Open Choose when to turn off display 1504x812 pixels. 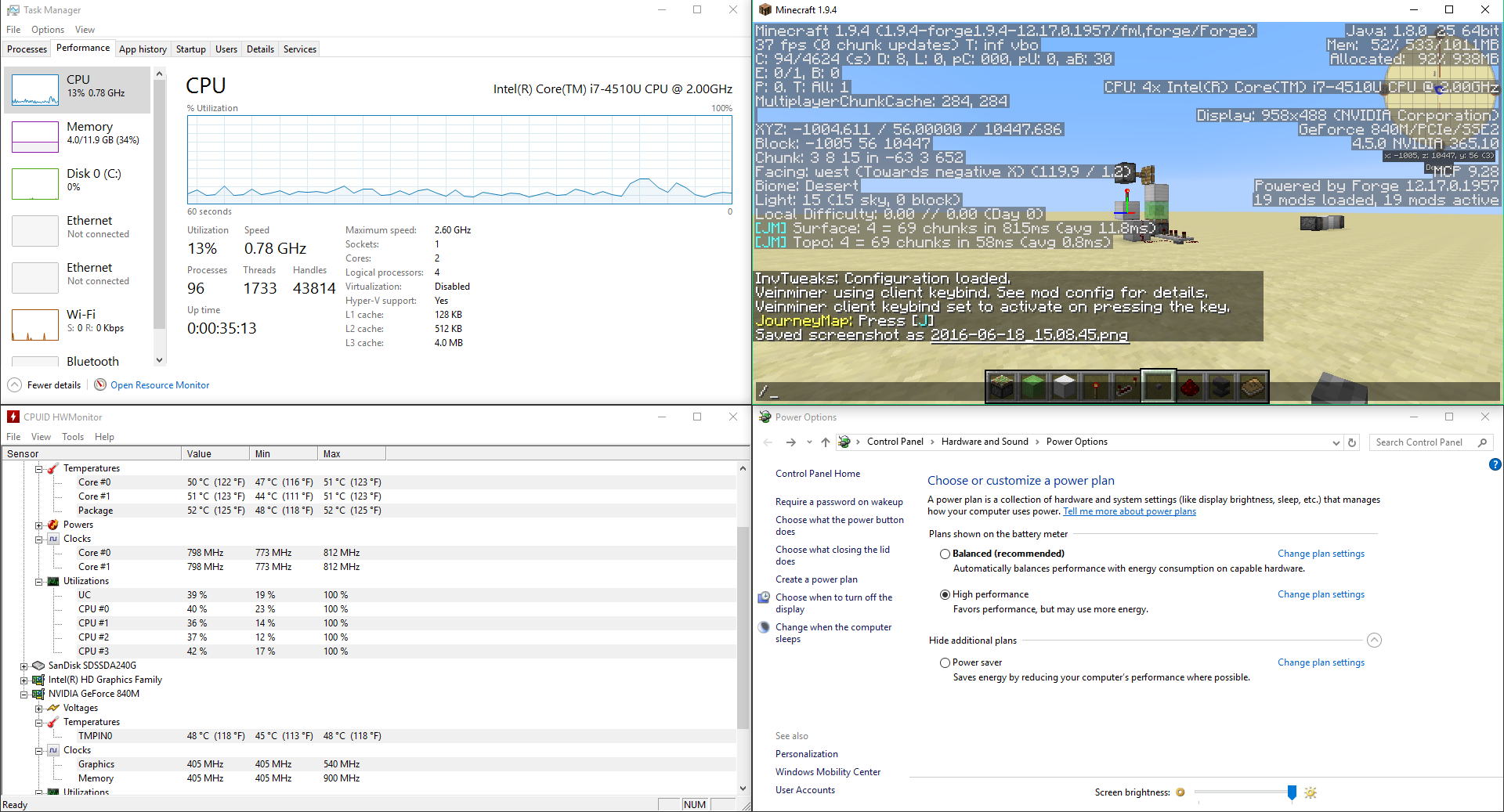pos(833,603)
